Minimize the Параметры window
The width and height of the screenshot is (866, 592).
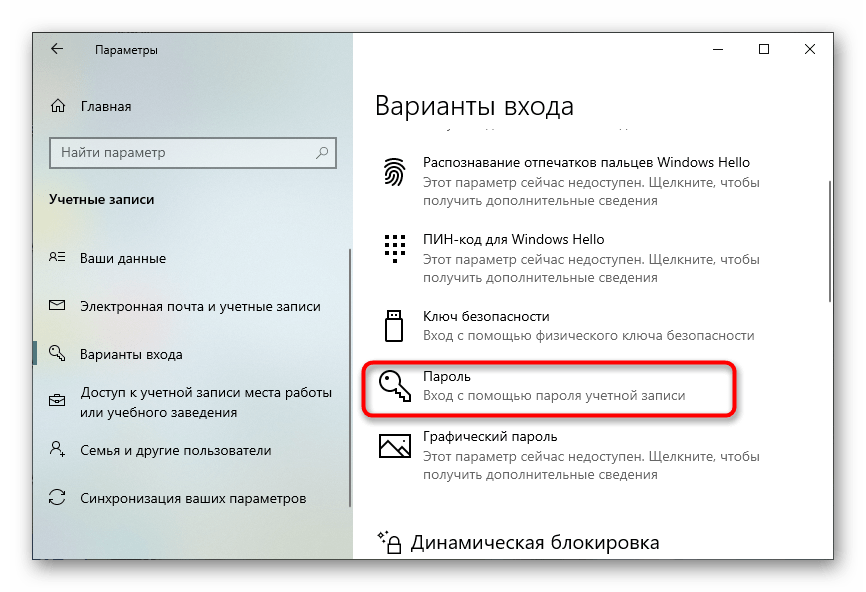click(x=718, y=49)
